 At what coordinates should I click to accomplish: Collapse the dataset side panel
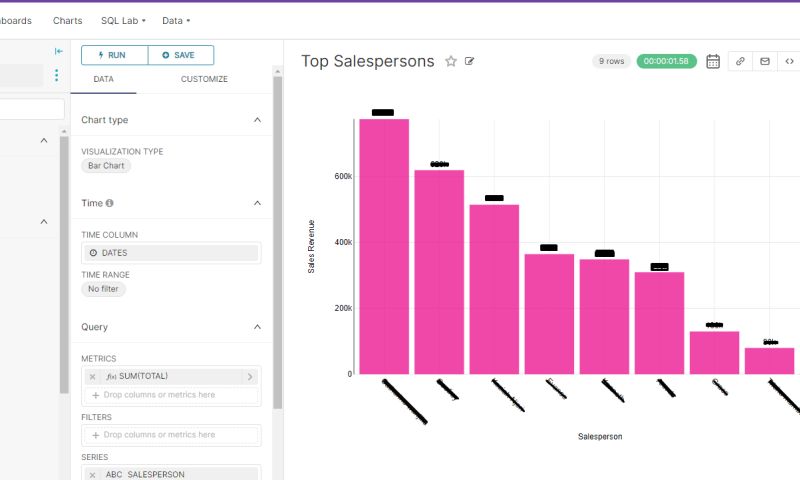[x=58, y=51]
